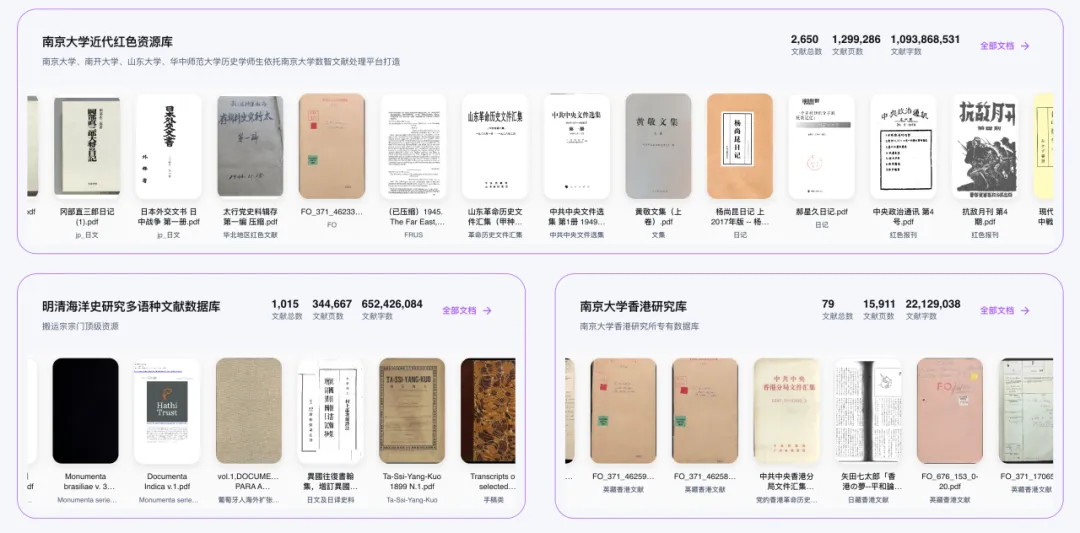Open the 杨尚昆日记 orange cover
Viewport: 1080px width, 533px height.
740,147
